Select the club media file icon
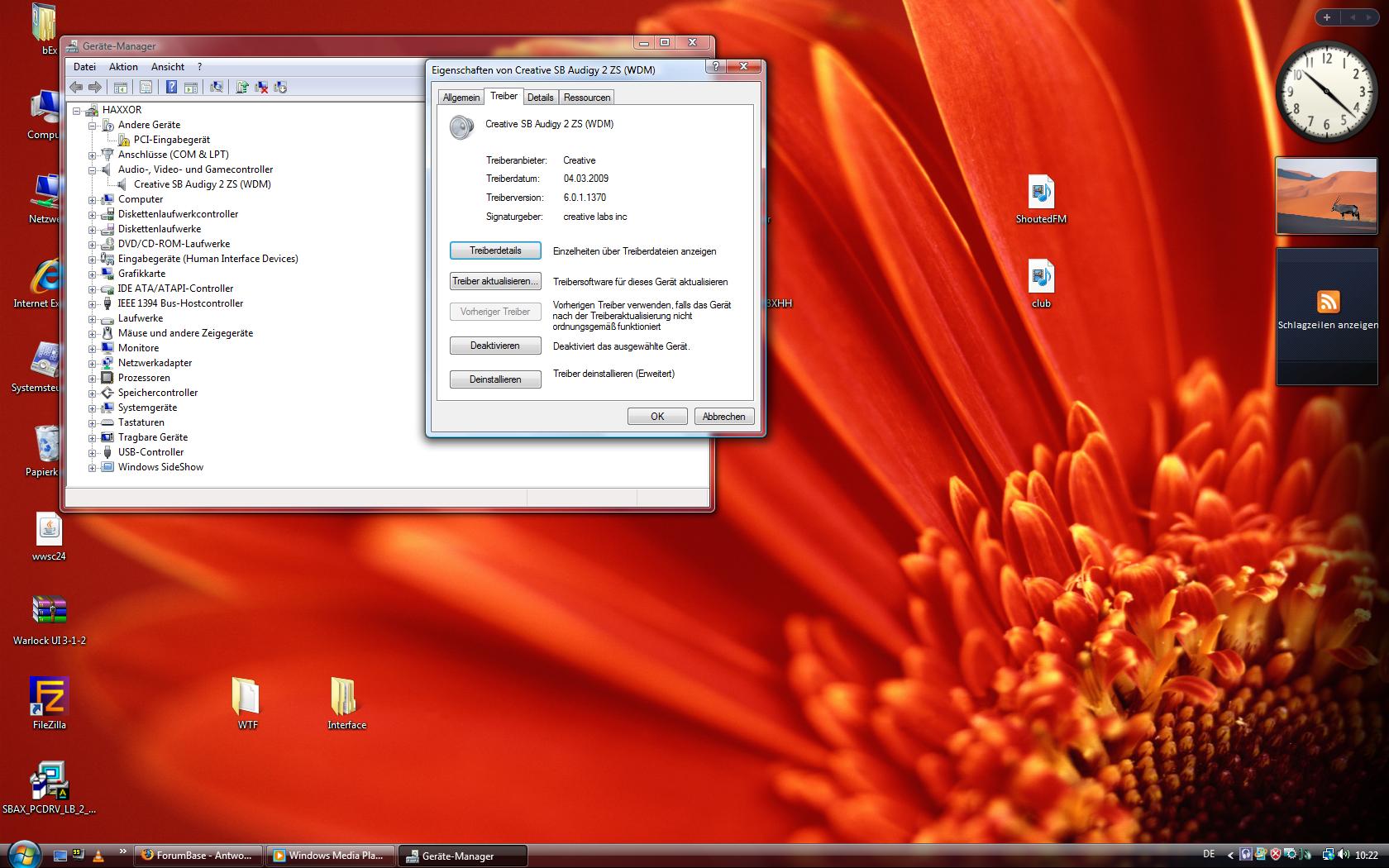This screenshot has height=868, width=1389. 1041,284
